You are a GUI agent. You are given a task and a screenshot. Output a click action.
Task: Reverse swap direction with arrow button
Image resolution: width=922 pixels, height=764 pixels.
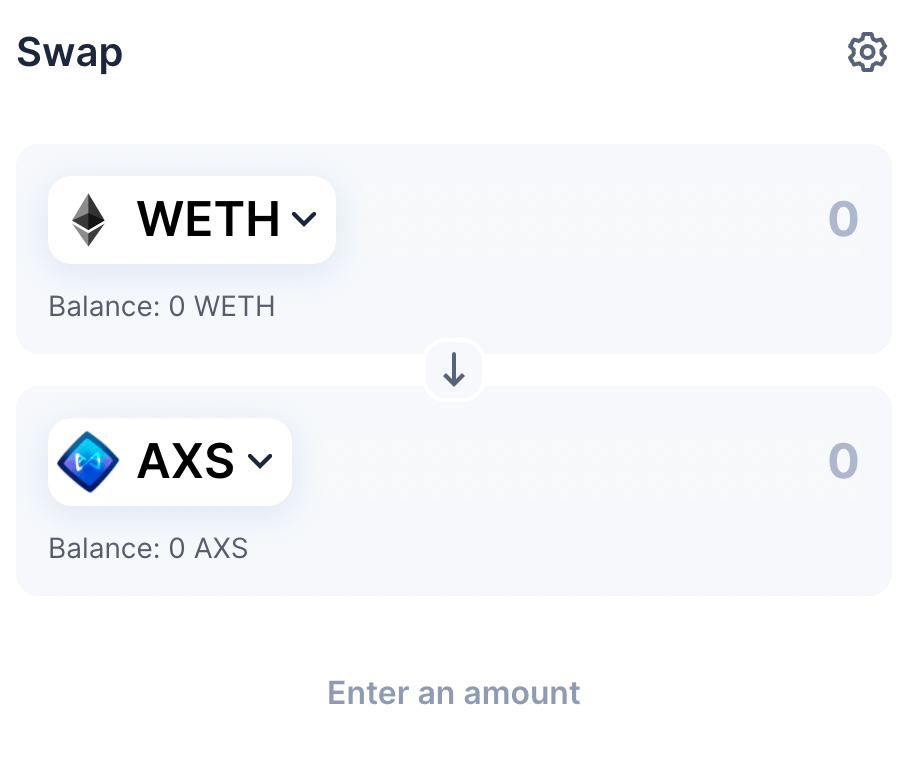(x=453, y=370)
